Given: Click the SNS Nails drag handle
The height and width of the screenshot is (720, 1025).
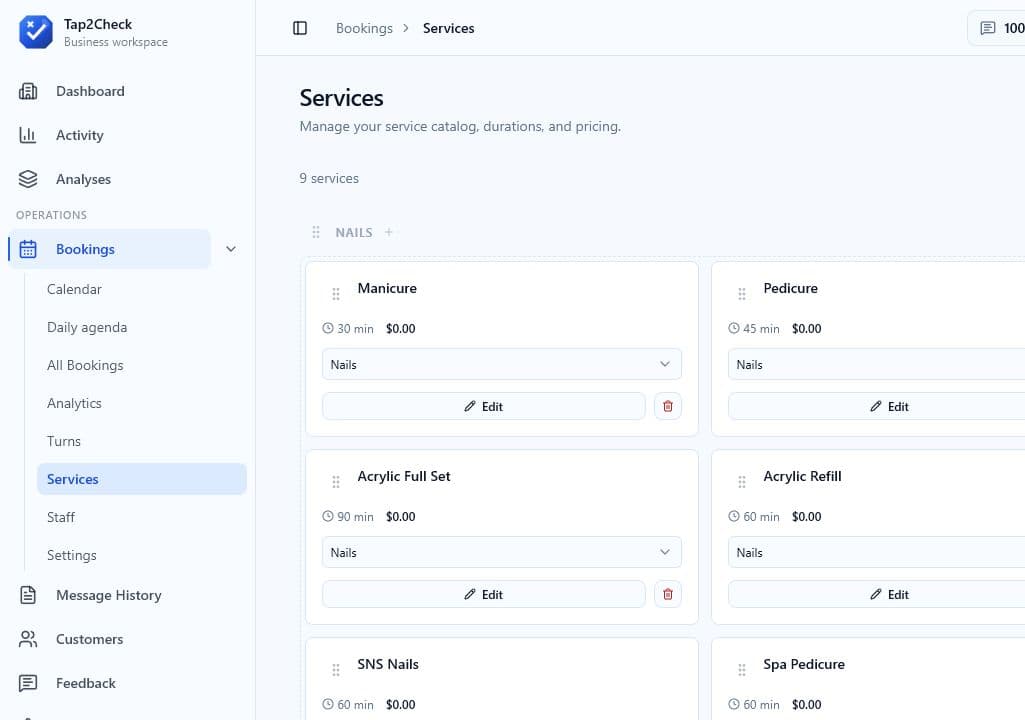Looking at the screenshot, I should tap(335, 670).
